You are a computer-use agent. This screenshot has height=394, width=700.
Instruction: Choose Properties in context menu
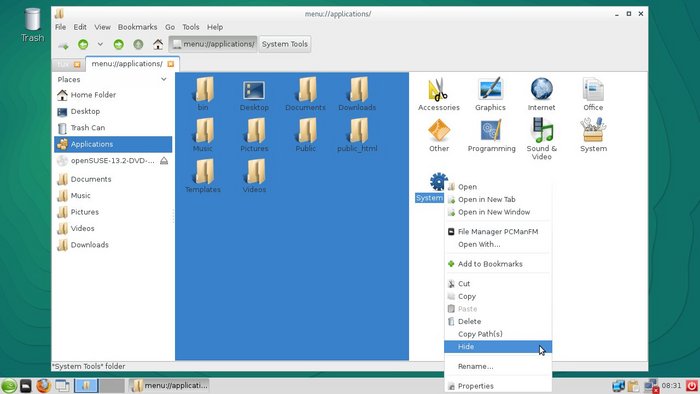coord(498,386)
